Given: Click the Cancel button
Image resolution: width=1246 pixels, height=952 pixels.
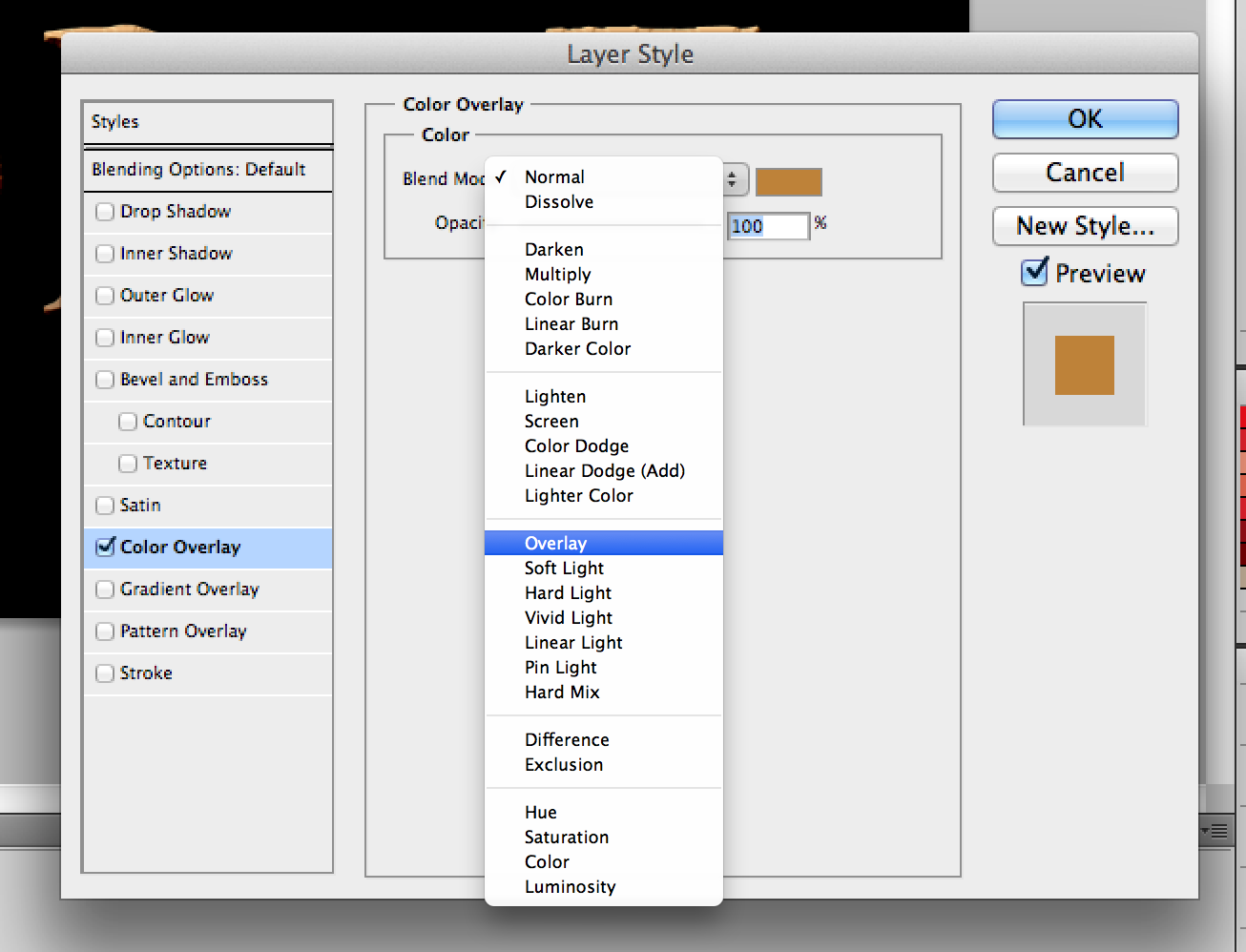Looking at the screenshot, I should 1085,173.
